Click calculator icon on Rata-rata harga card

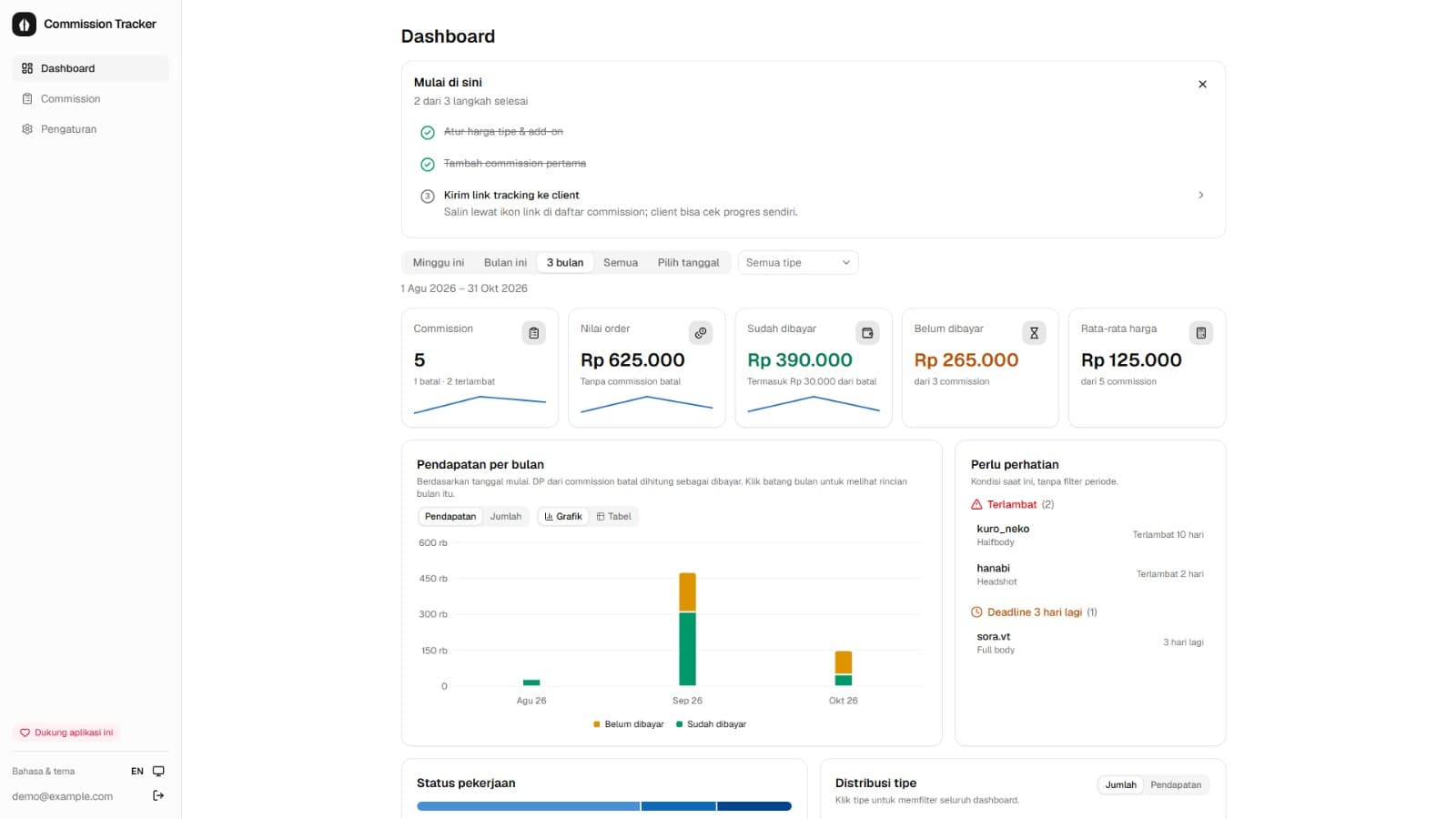tap(1201, 333)
